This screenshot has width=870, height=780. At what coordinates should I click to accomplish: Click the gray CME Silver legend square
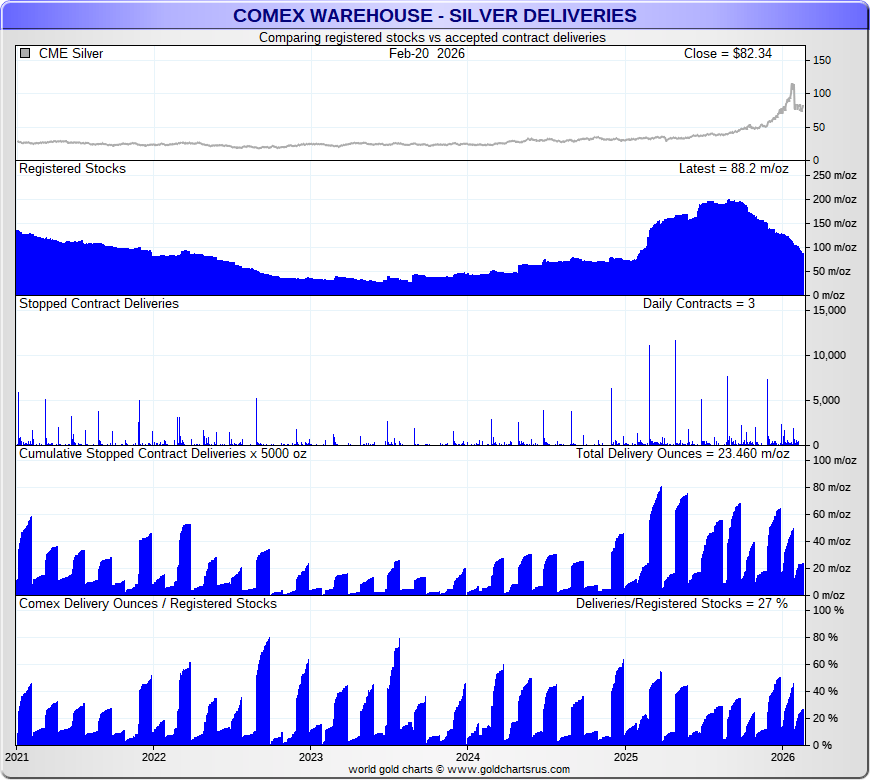coord(25,54)
